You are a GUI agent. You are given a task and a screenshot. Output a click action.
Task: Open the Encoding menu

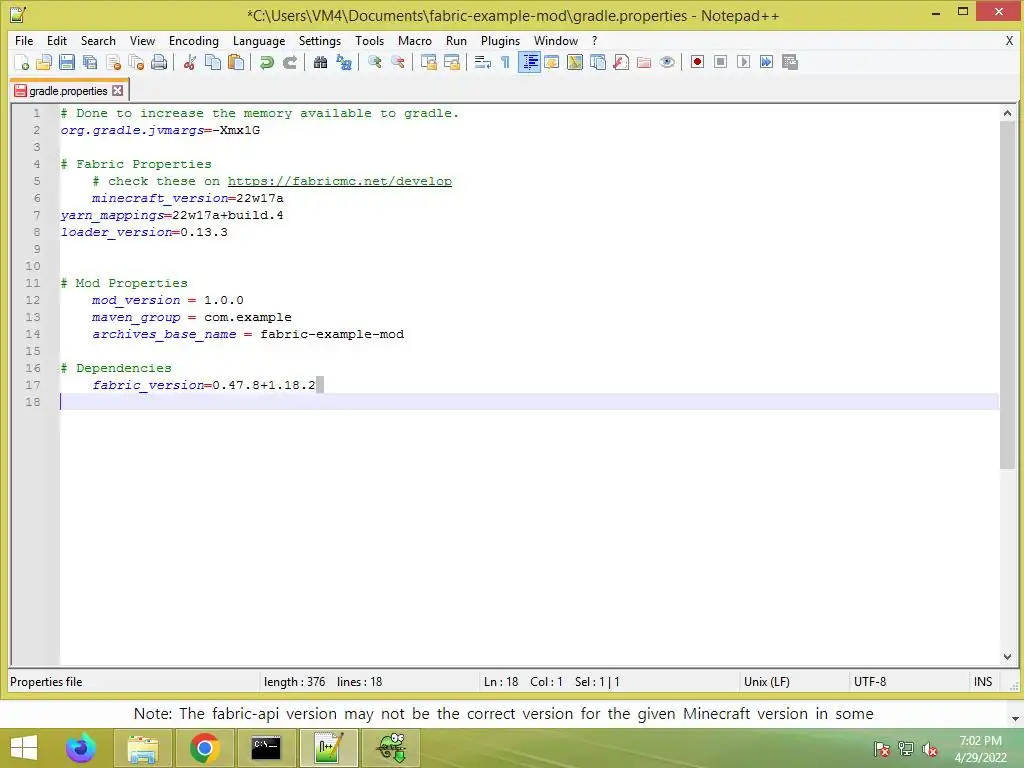(x=194, y=40)
